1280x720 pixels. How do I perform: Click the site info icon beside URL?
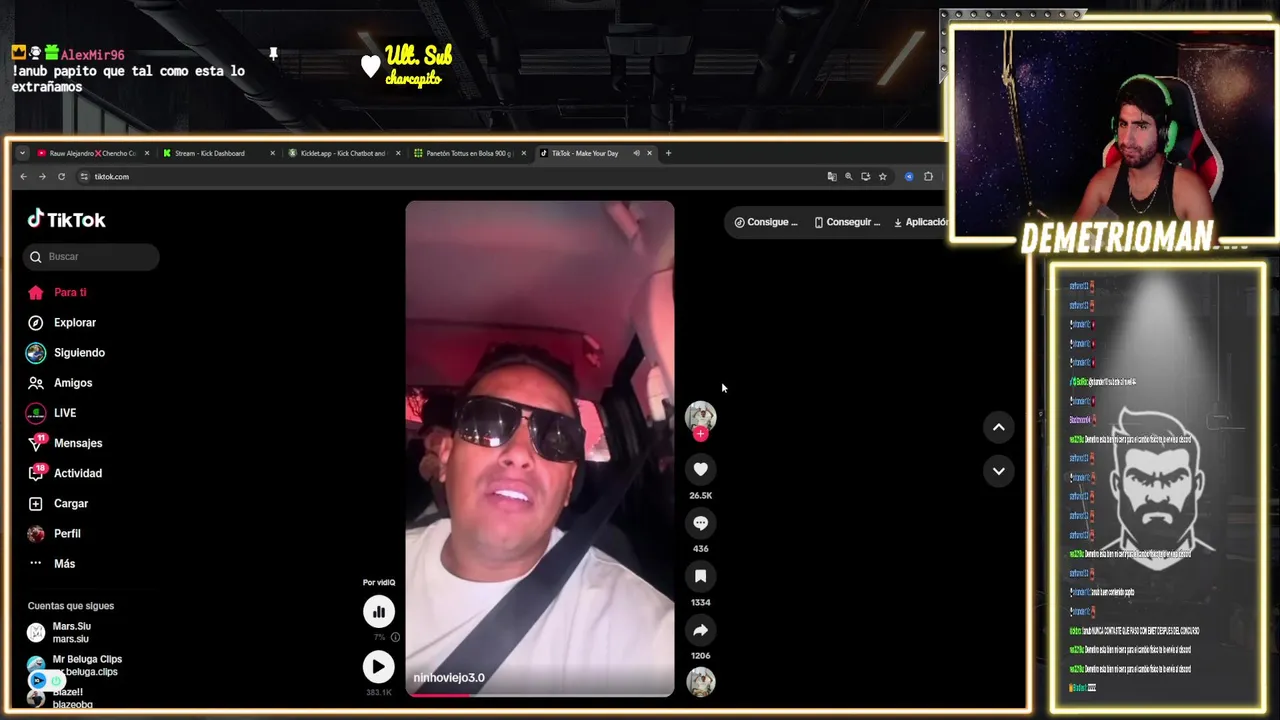click(x=84, y=176)
